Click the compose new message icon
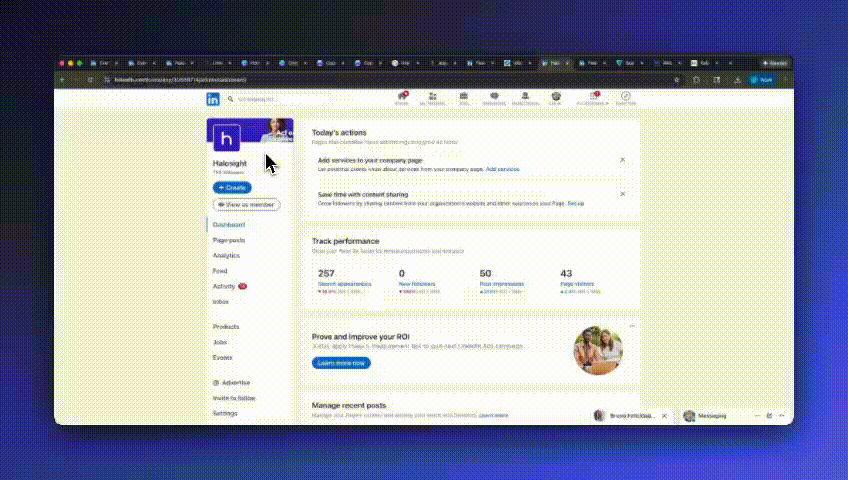Viewport: 848px width, 480px height. click(x=769, y=416)
